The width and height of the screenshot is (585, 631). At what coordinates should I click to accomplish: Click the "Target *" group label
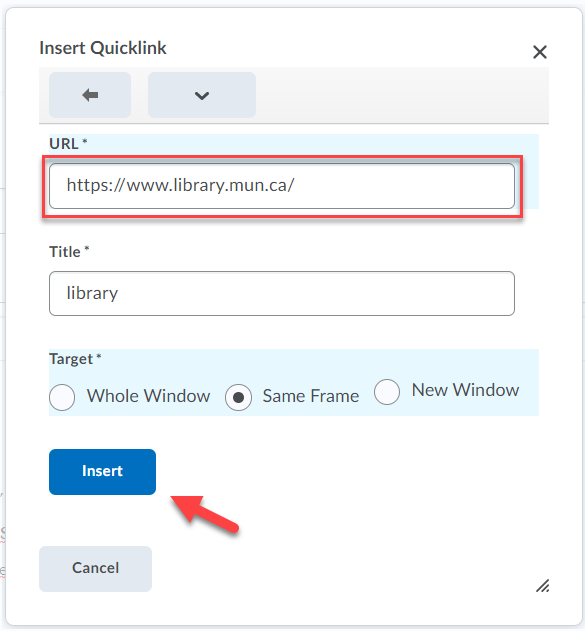[x=75, y=359]
